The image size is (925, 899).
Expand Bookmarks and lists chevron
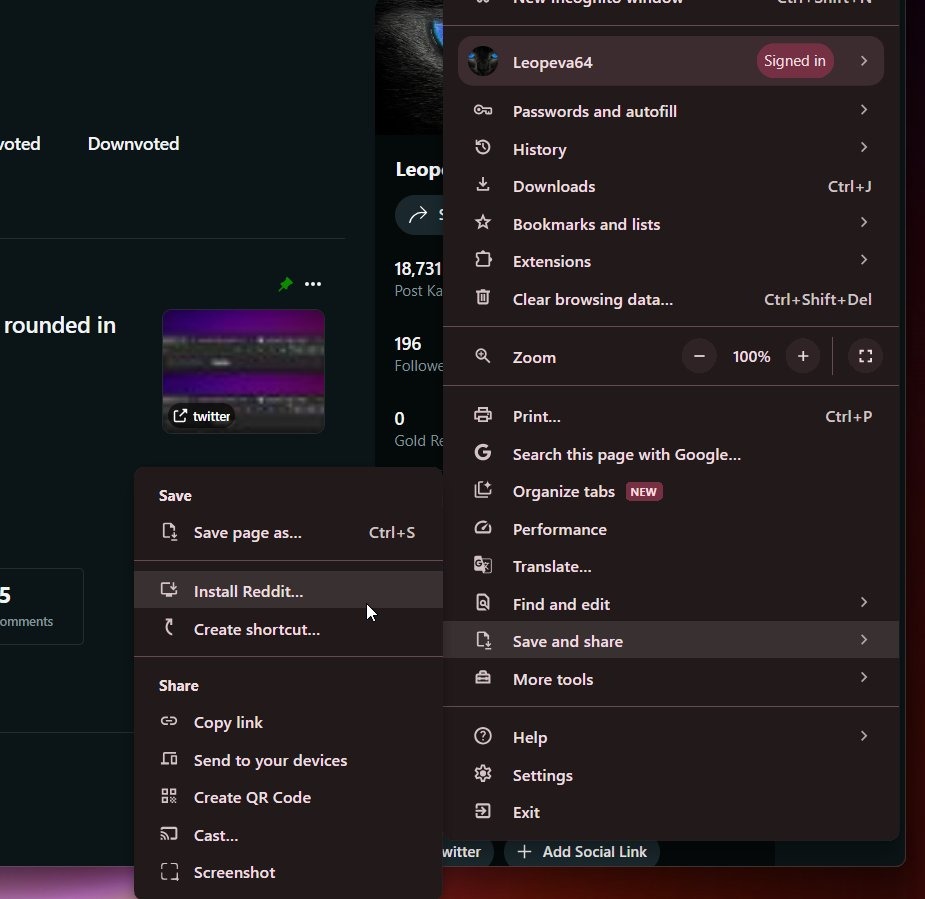pos(864,222)
